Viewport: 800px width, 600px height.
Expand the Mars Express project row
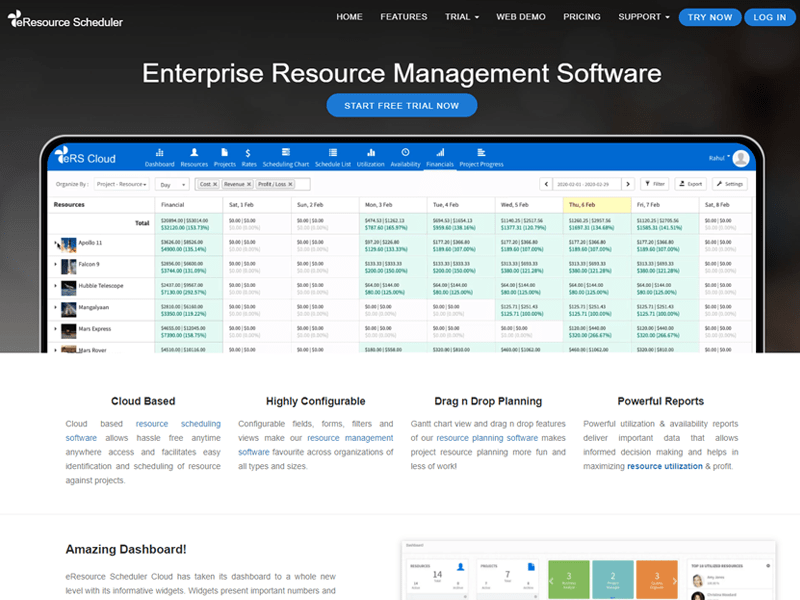click(x=56, y=329)
